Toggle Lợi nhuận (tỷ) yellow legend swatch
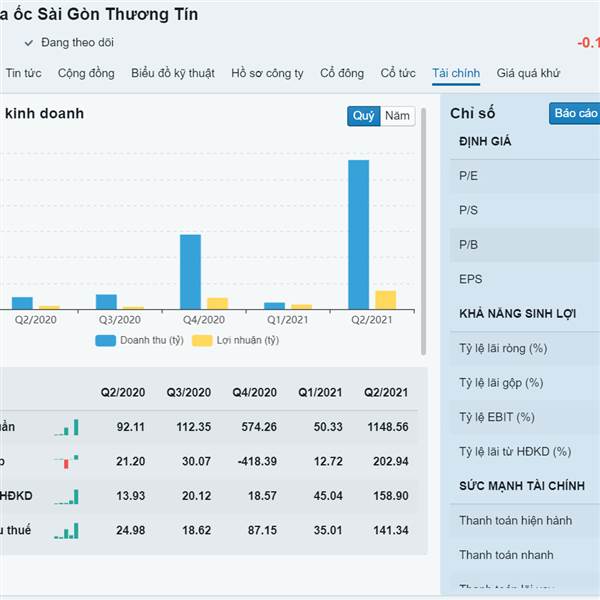The image size is (600, 600). point(202,341)
